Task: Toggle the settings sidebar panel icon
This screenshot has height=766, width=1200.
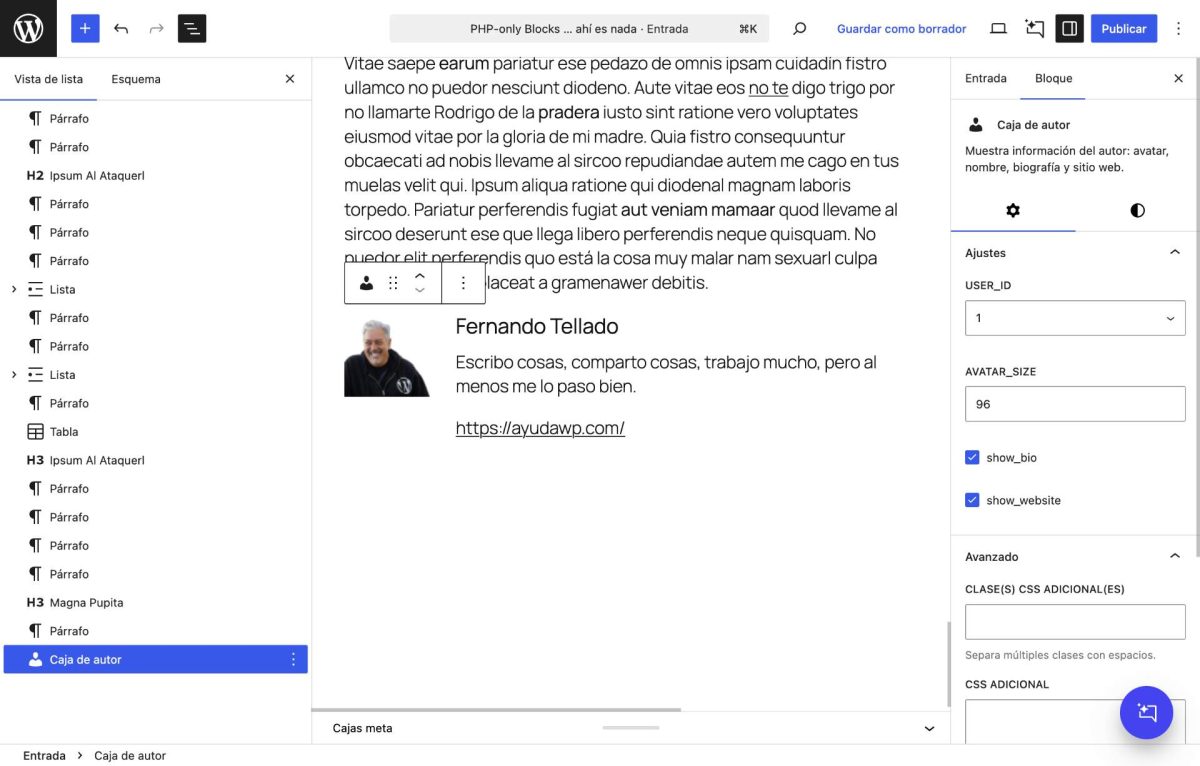Action: pos(1069,28)
